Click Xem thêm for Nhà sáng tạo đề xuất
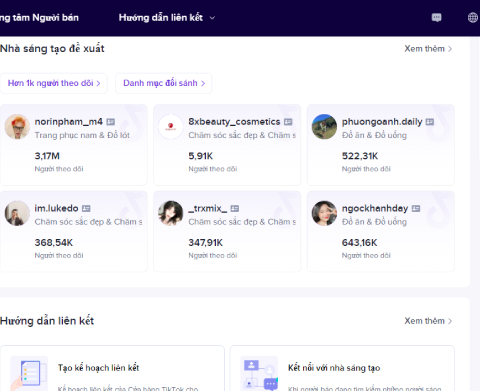Screen dimensions: 480x391 pyautogui.click(x=428, y=49)
